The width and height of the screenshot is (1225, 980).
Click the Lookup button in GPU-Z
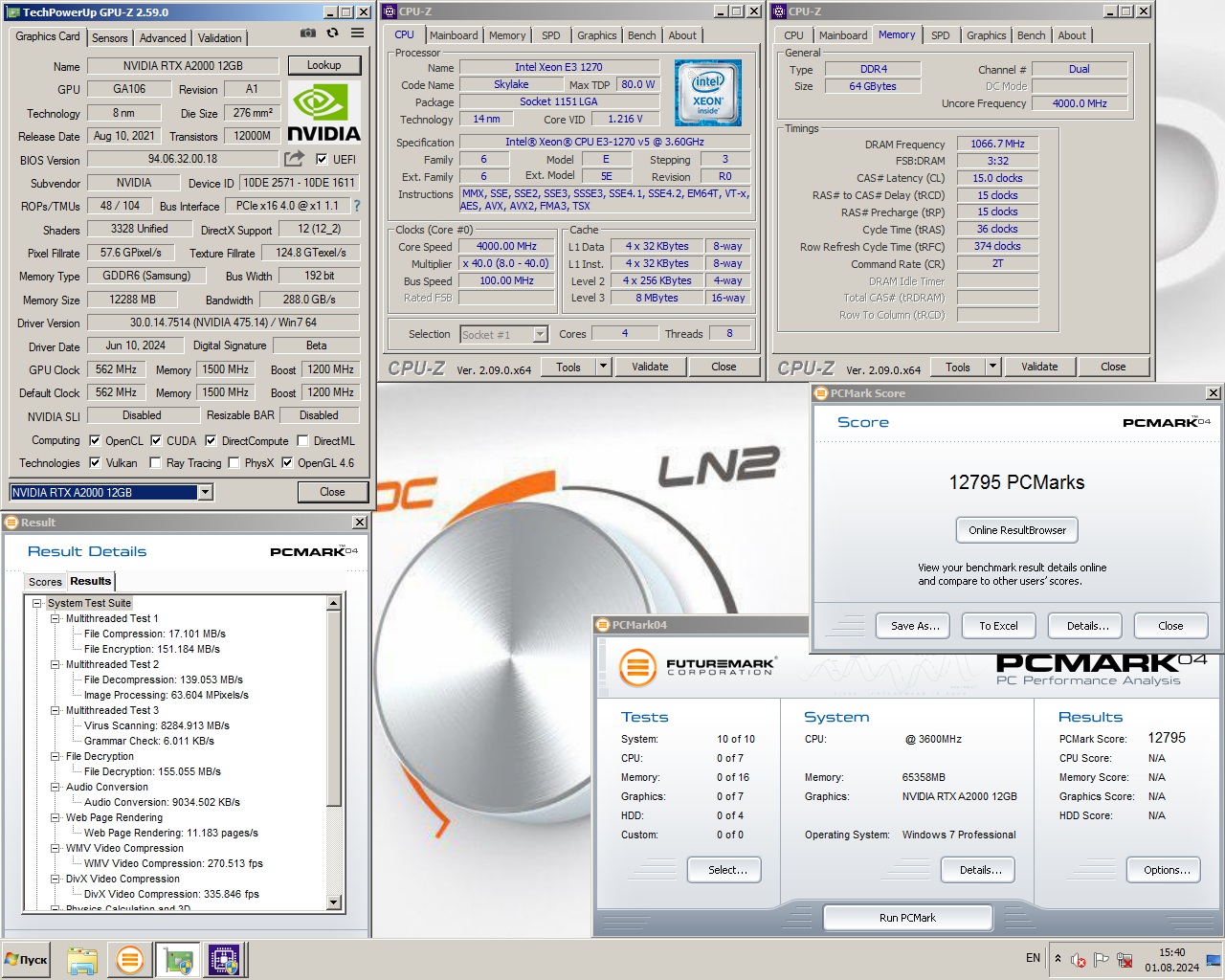324,65
